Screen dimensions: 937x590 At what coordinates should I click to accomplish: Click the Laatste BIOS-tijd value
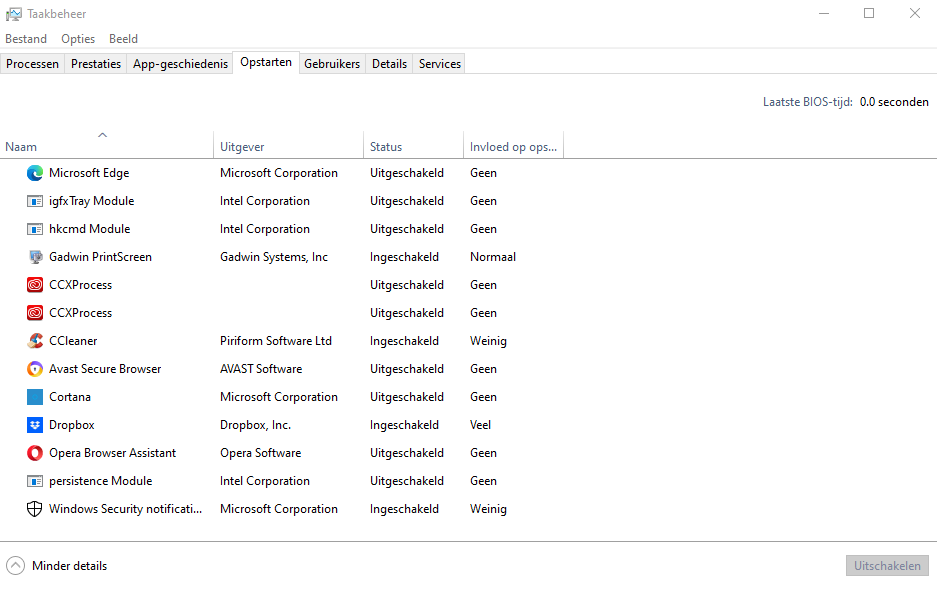pos(894,102)
